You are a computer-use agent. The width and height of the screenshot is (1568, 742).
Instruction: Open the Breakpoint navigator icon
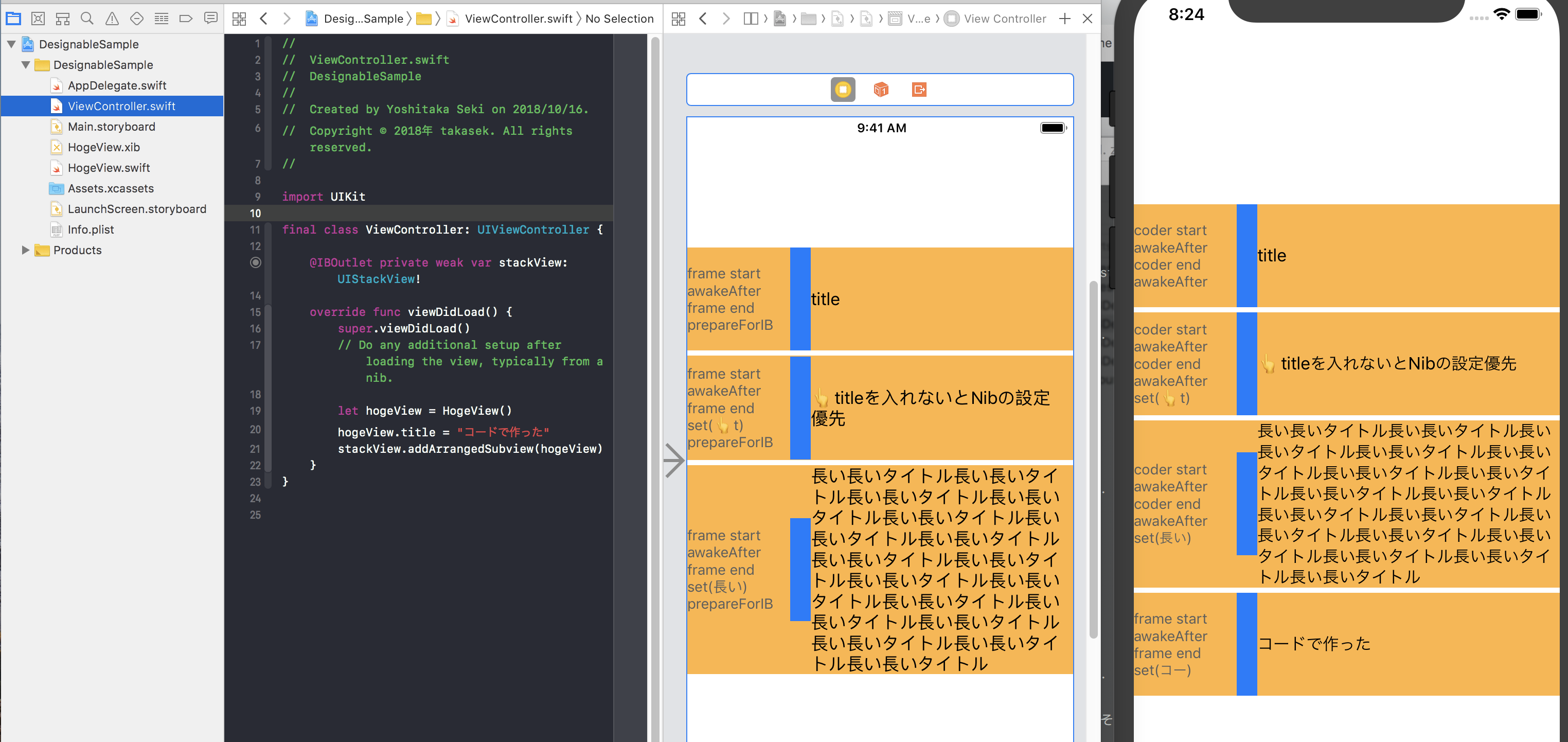click(186, 18)
